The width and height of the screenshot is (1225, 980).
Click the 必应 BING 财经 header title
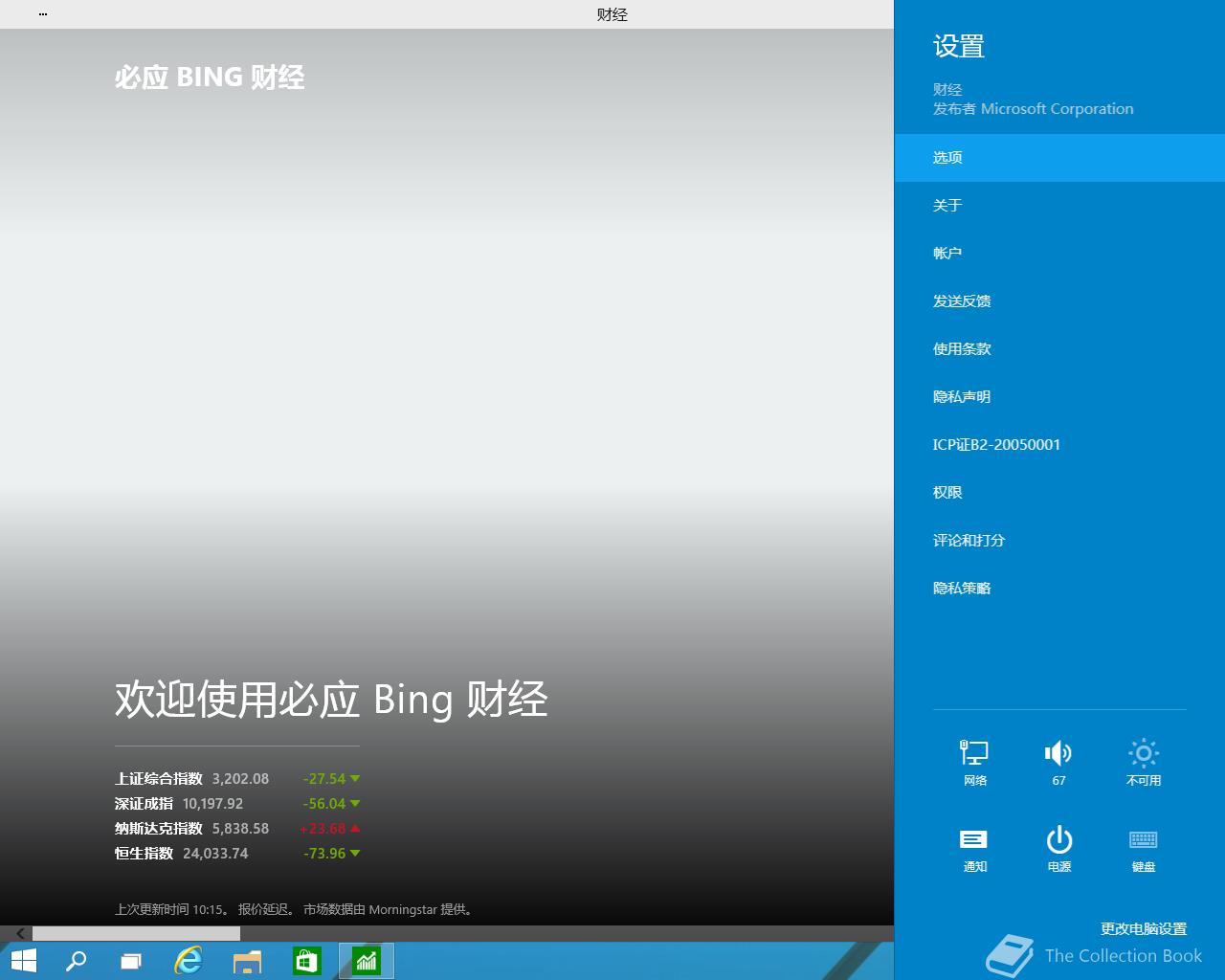coord(210,78)
